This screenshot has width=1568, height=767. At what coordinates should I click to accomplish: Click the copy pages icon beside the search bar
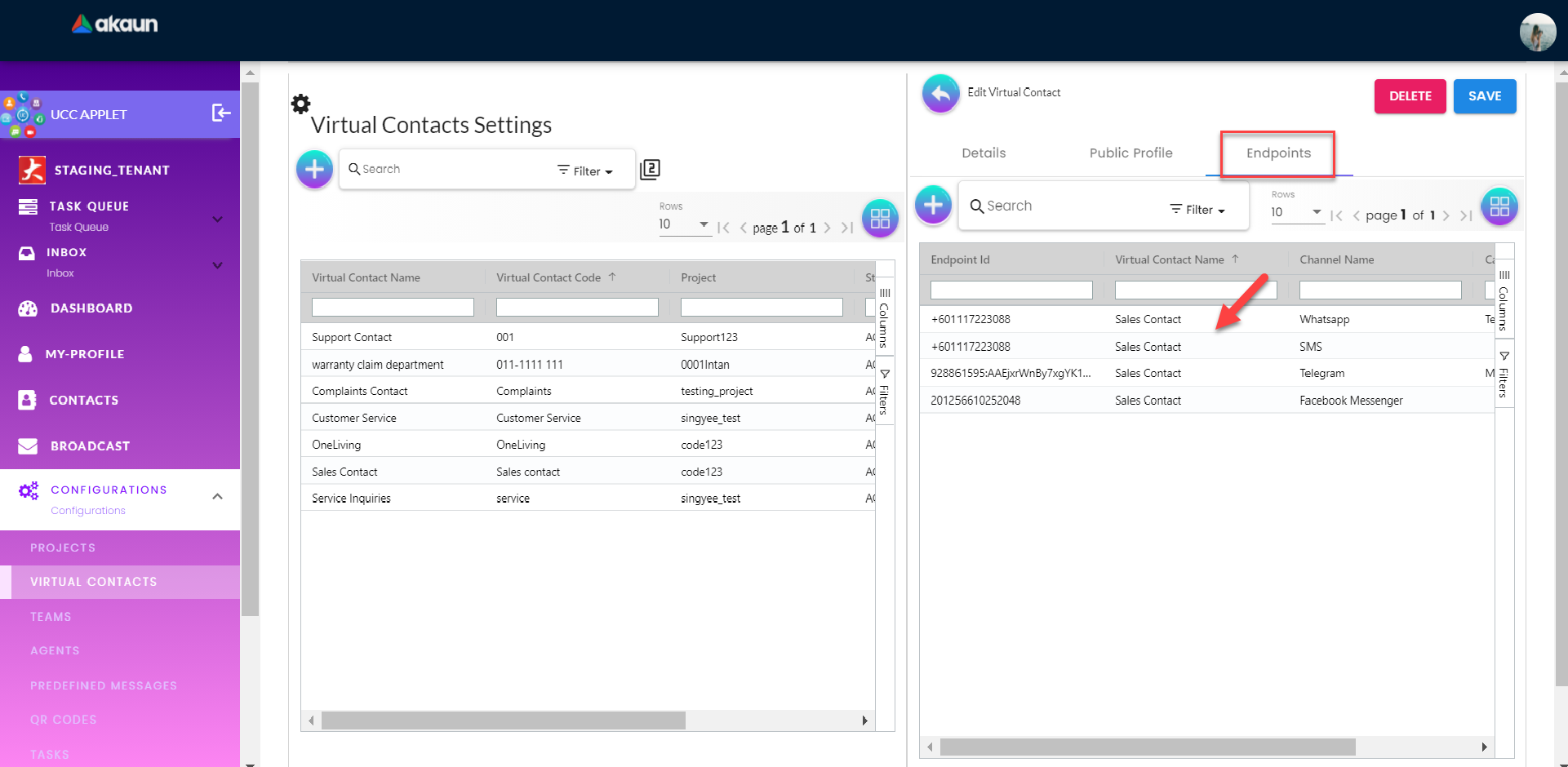[x=650, y=169]
